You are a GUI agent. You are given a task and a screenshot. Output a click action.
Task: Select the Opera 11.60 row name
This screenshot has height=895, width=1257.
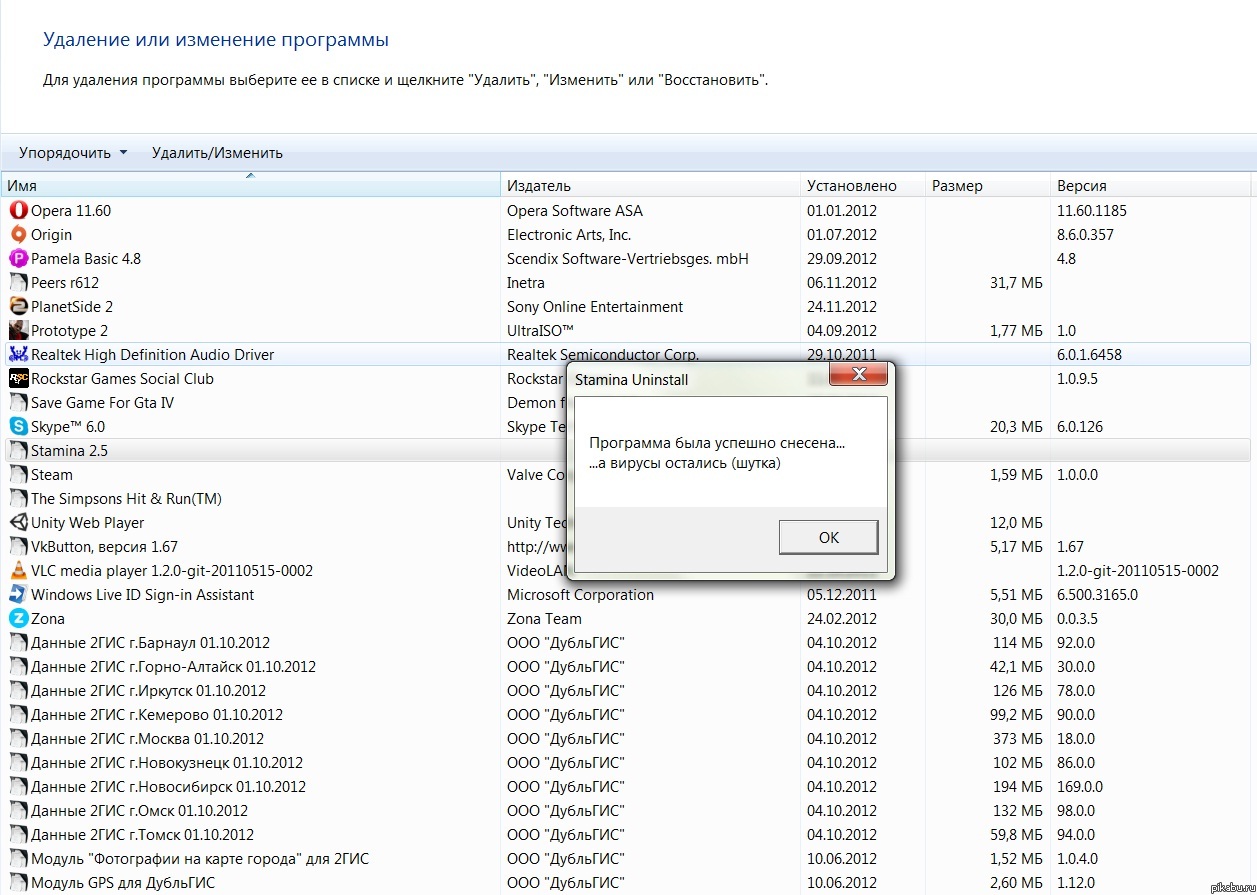[71, 210]
